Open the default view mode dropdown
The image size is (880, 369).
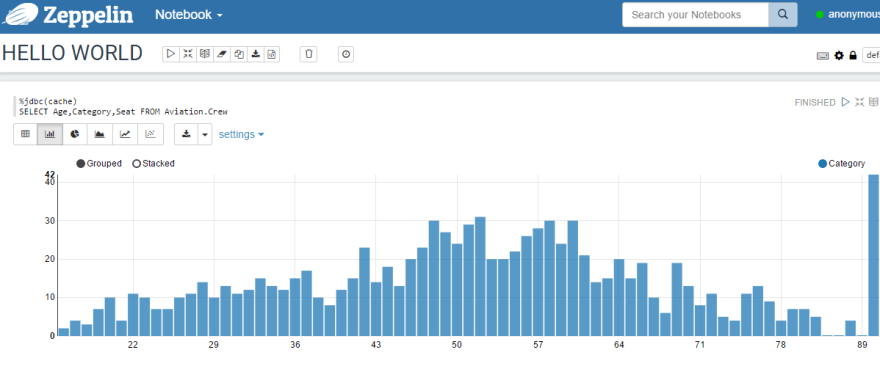pyautogui.click(x=871, y=55)
